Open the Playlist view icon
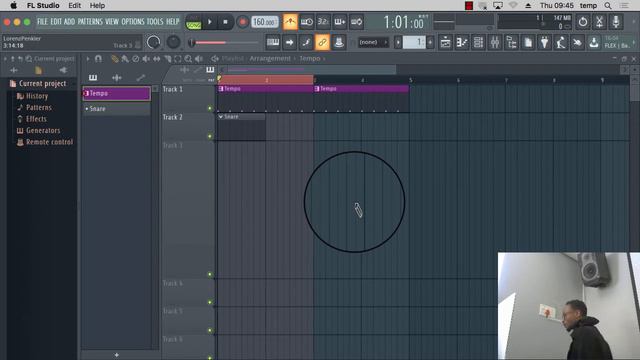 pyautogui.click(x=445, y=42)
